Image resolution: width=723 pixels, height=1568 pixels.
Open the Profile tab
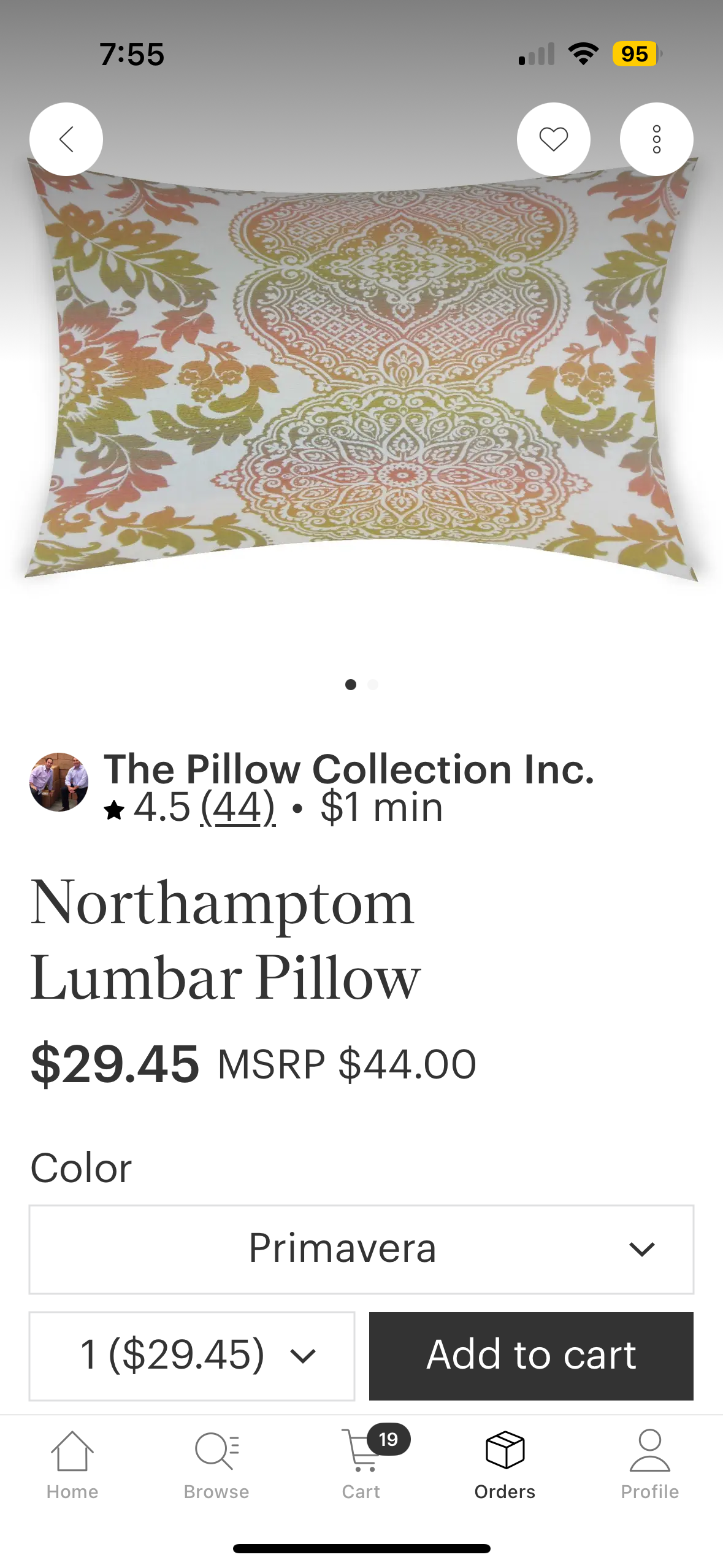click(x=649, y=1465)
